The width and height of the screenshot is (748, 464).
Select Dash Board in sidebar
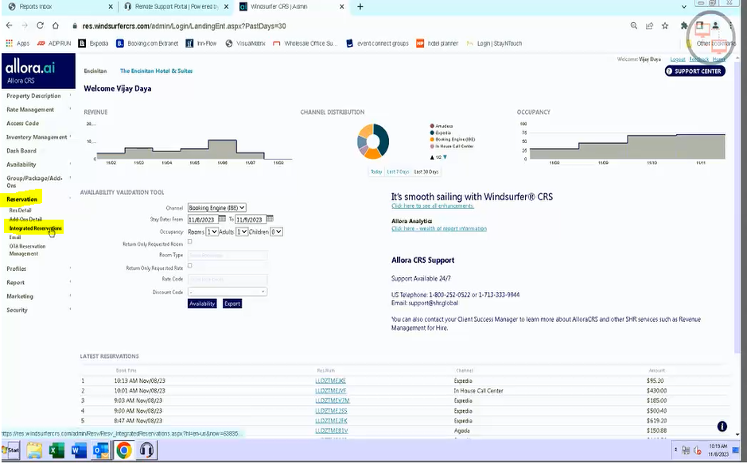point(21,151)
